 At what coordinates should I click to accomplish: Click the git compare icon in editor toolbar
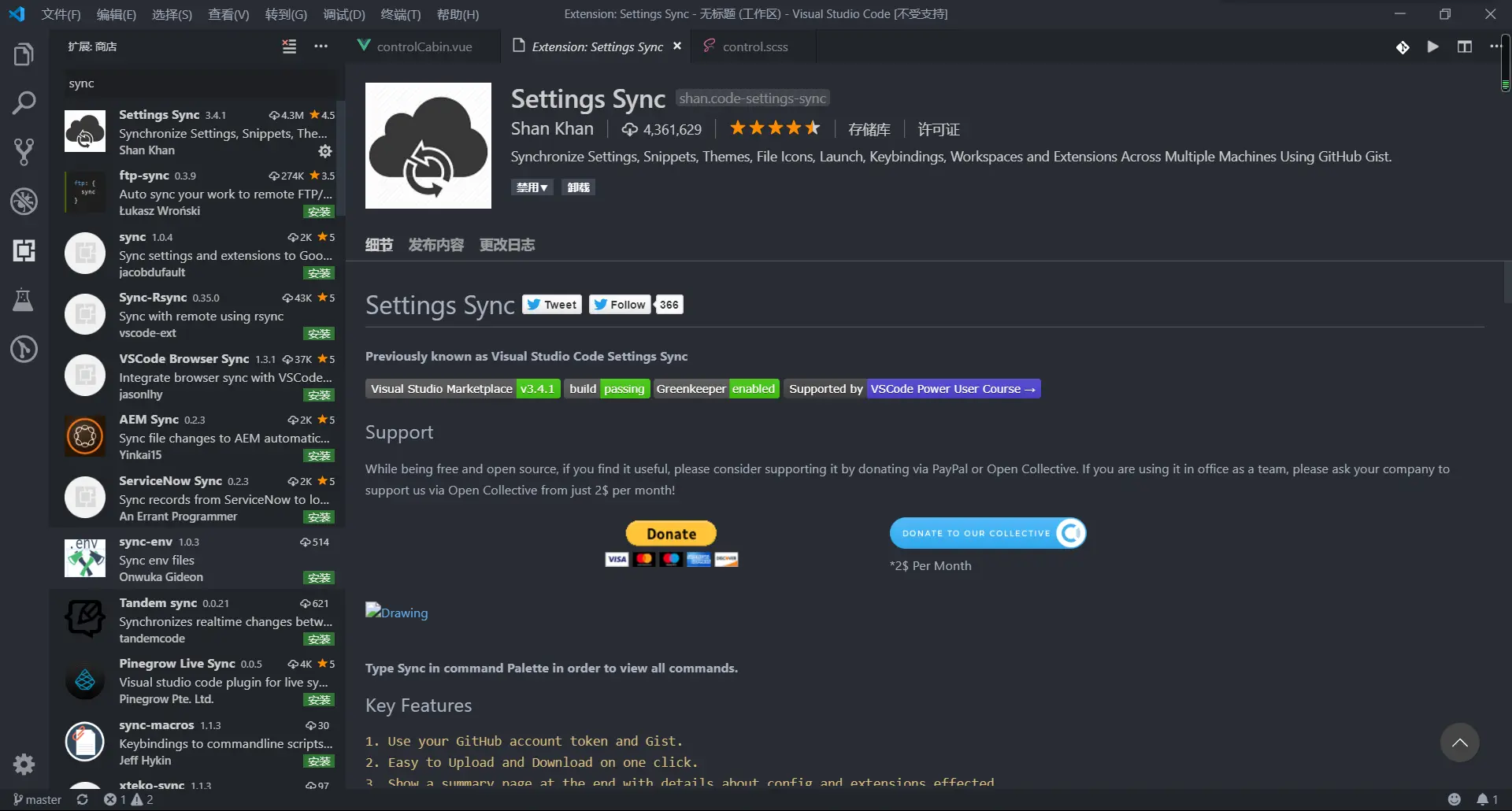pyautogui.click(x=1403, y=47)
